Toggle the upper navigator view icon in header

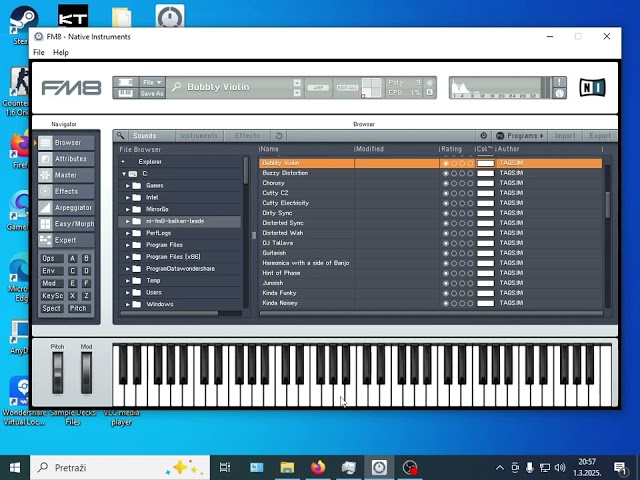[126, 82]
